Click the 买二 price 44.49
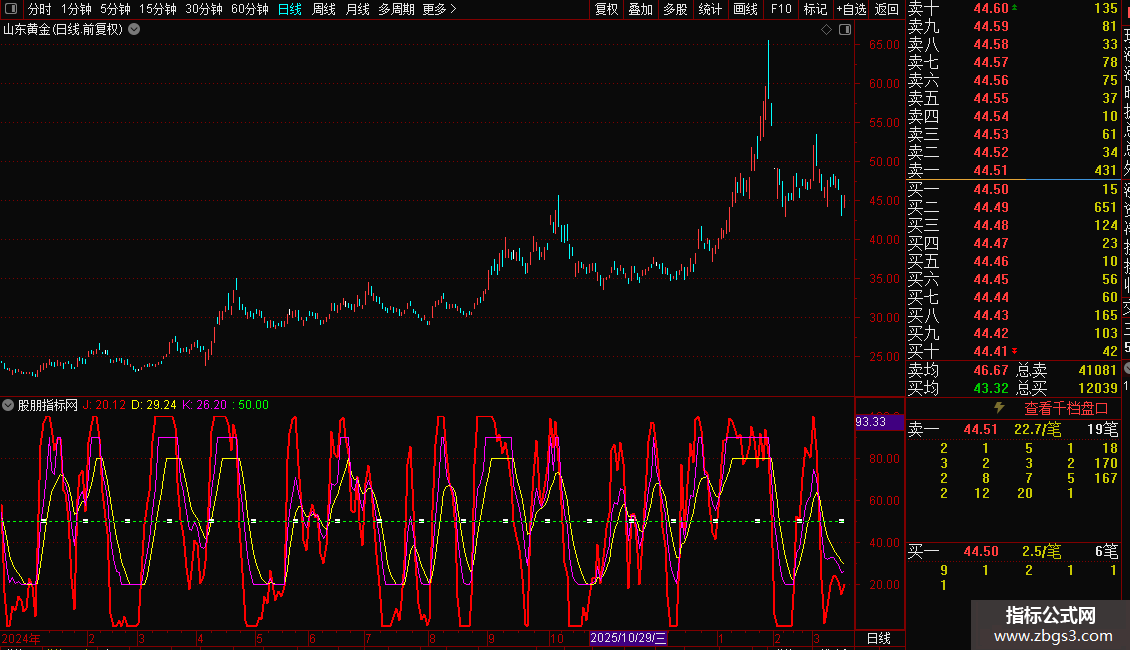Image resolution: width=1130 pixels, height=650 pixels. click(991, 207)
